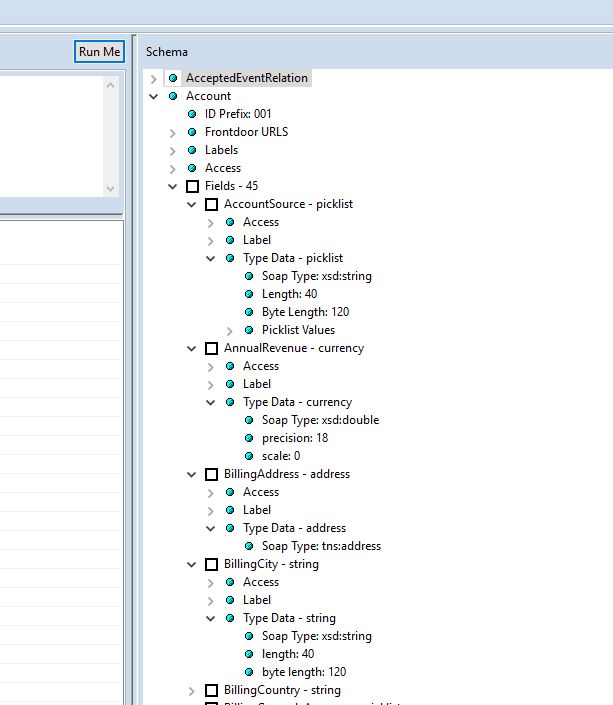Viewport: 613px width, 705px height.
Task: Click the teal icon beside Picklist Values
Action: pos(250,330)
